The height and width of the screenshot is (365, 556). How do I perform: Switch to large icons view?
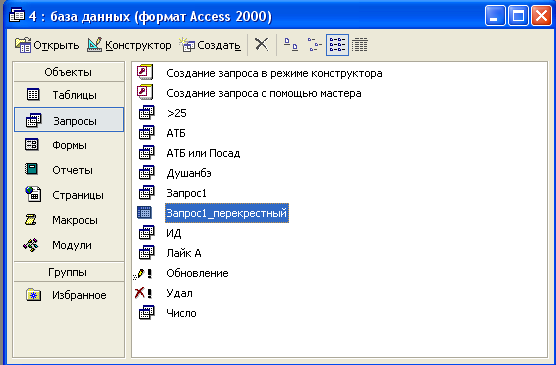[291, 45]
